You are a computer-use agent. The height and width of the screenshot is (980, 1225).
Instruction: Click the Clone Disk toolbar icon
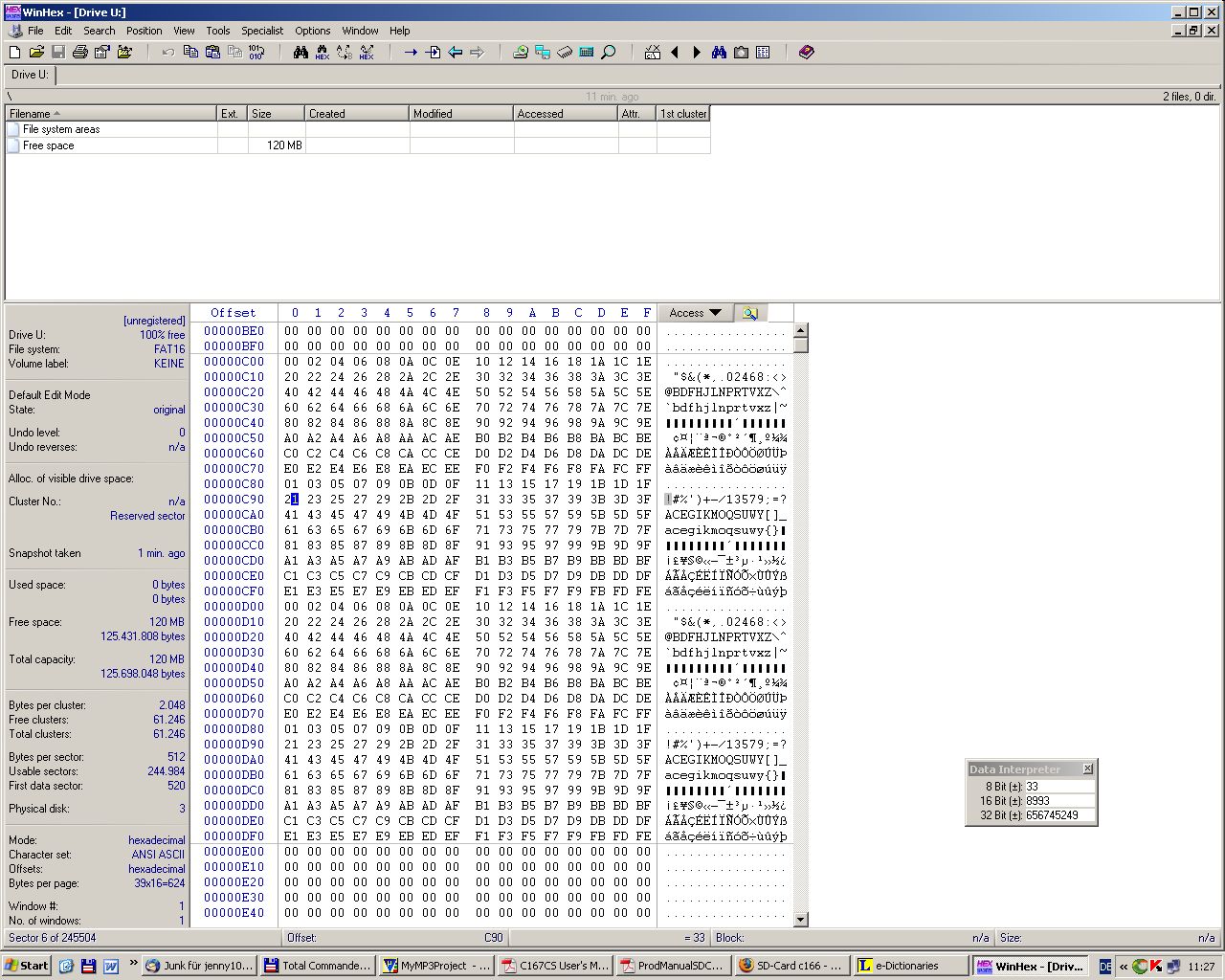(543, 53)
